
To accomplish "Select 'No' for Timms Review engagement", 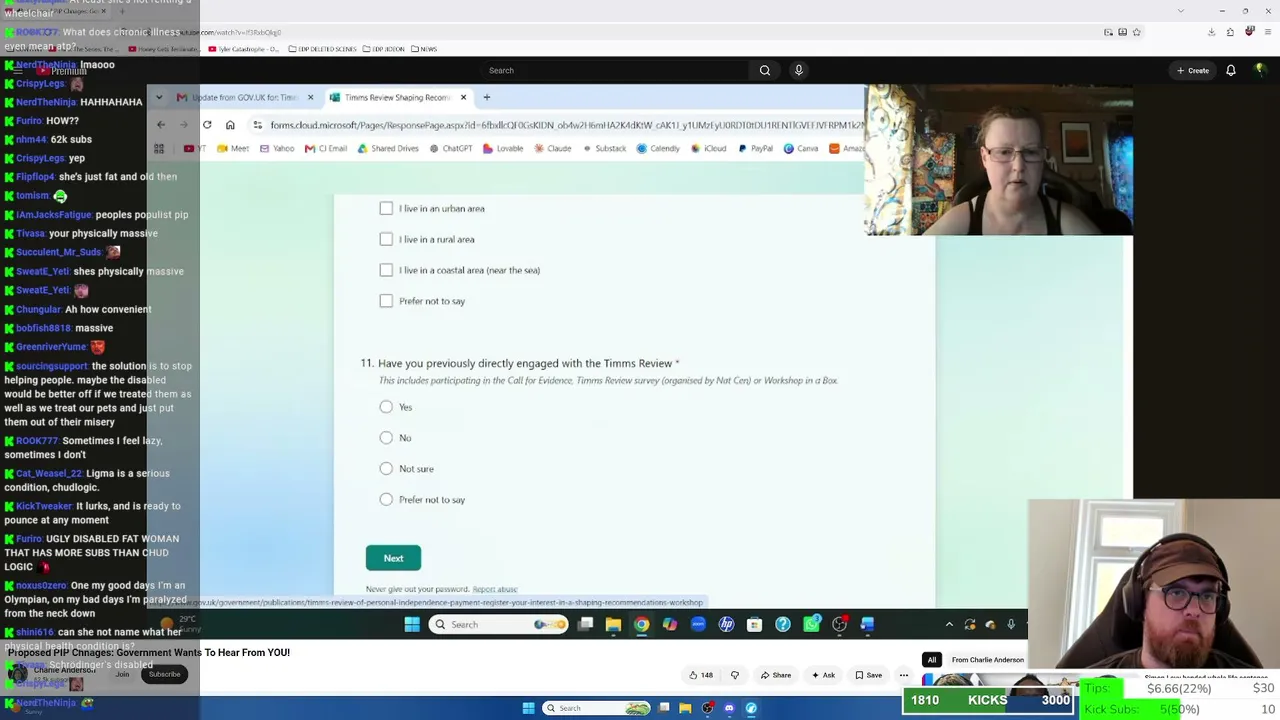I will click(386, 438).
